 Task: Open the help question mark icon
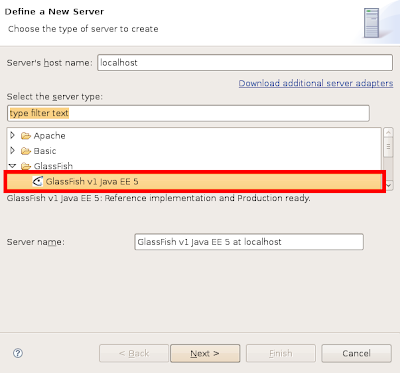[18, 353]
